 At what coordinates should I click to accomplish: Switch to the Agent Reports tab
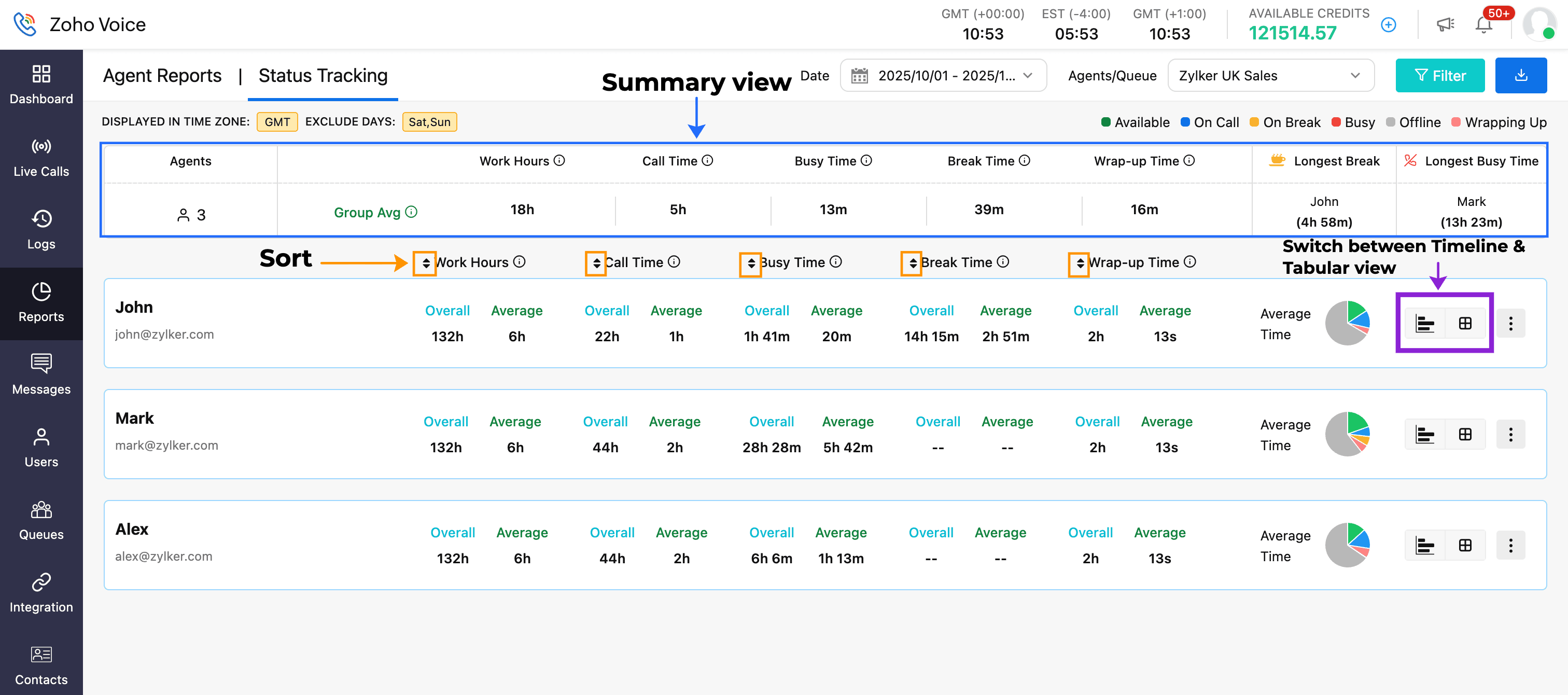(162, 76)
